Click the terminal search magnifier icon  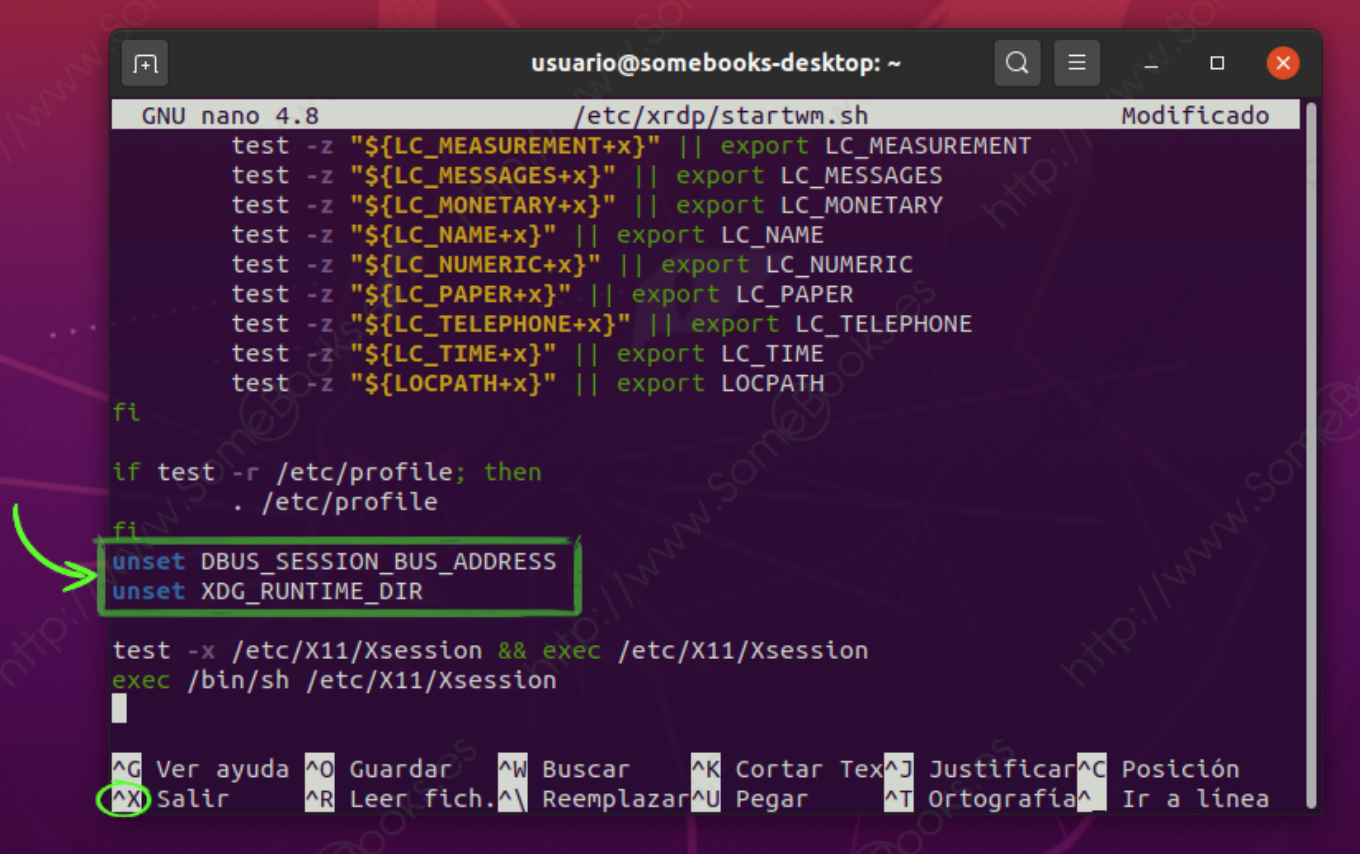pos(1017,64)
